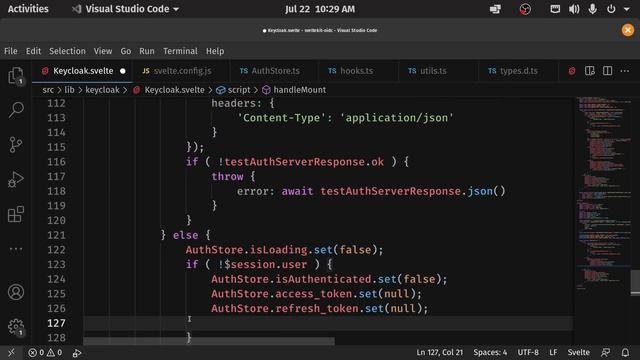
Task: Open More Actions ellipsis in editor toolbar
Action: tap(624, 71)
